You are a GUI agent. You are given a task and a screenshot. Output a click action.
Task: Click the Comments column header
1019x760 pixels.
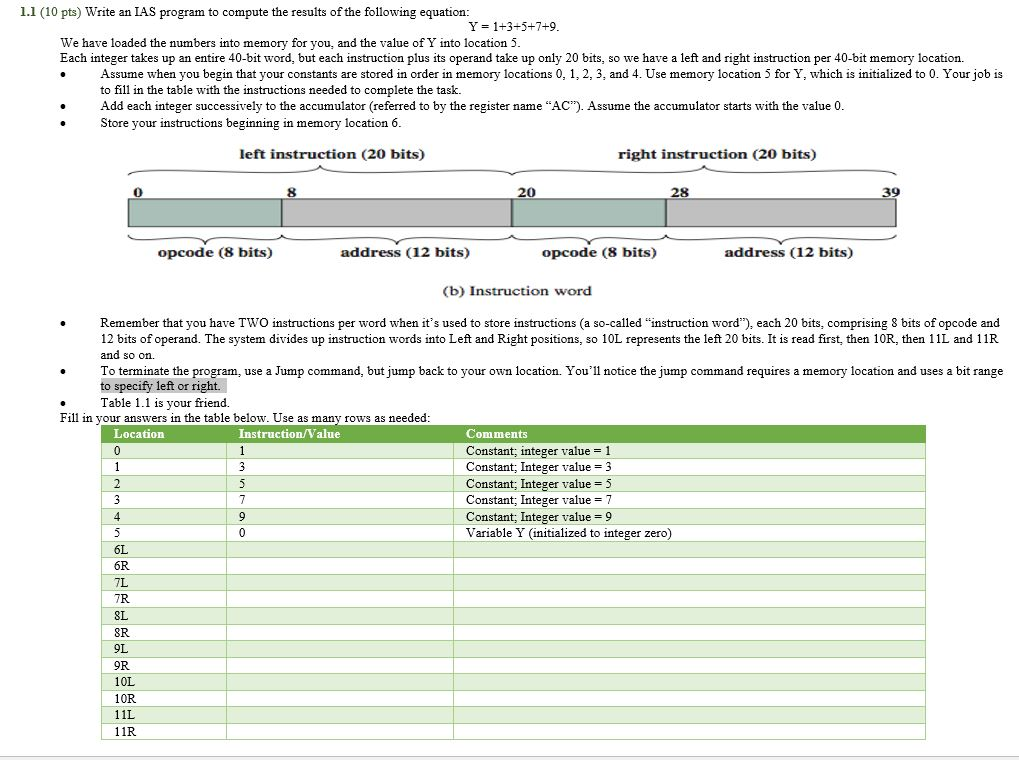tap(492, 434)
